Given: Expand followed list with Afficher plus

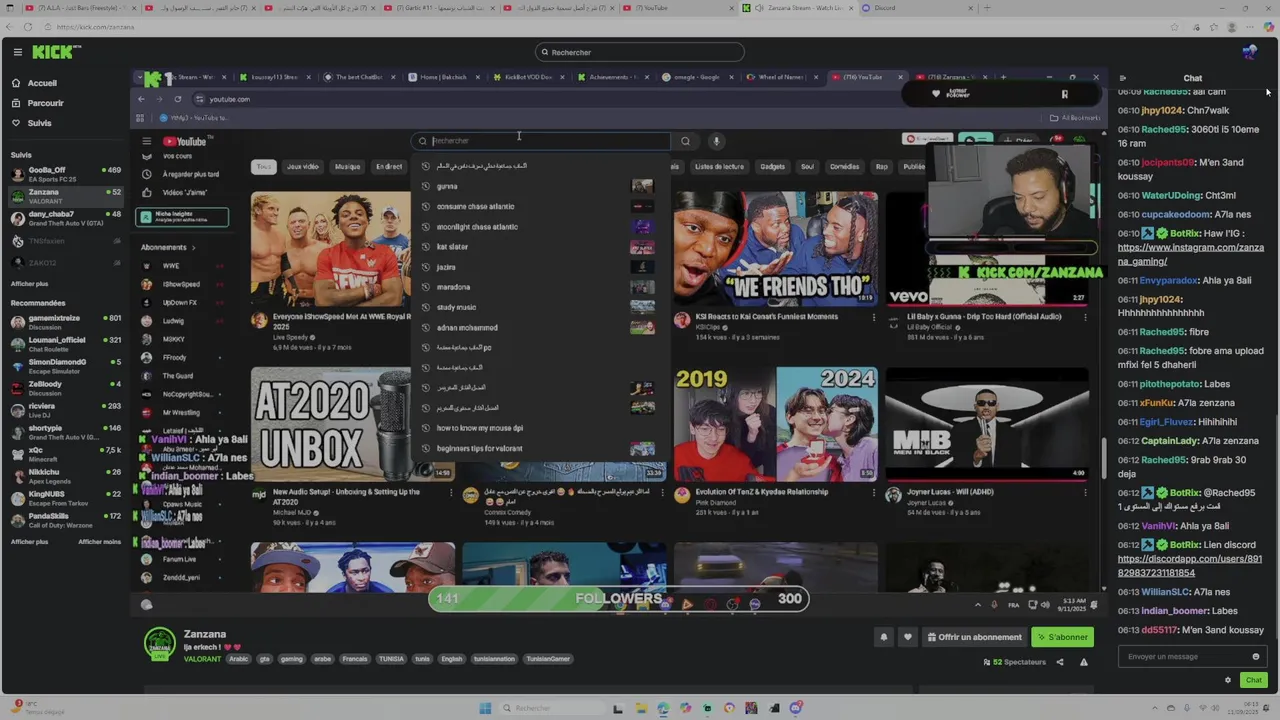Looking at the screenshot, I should [x=29, y=284].
